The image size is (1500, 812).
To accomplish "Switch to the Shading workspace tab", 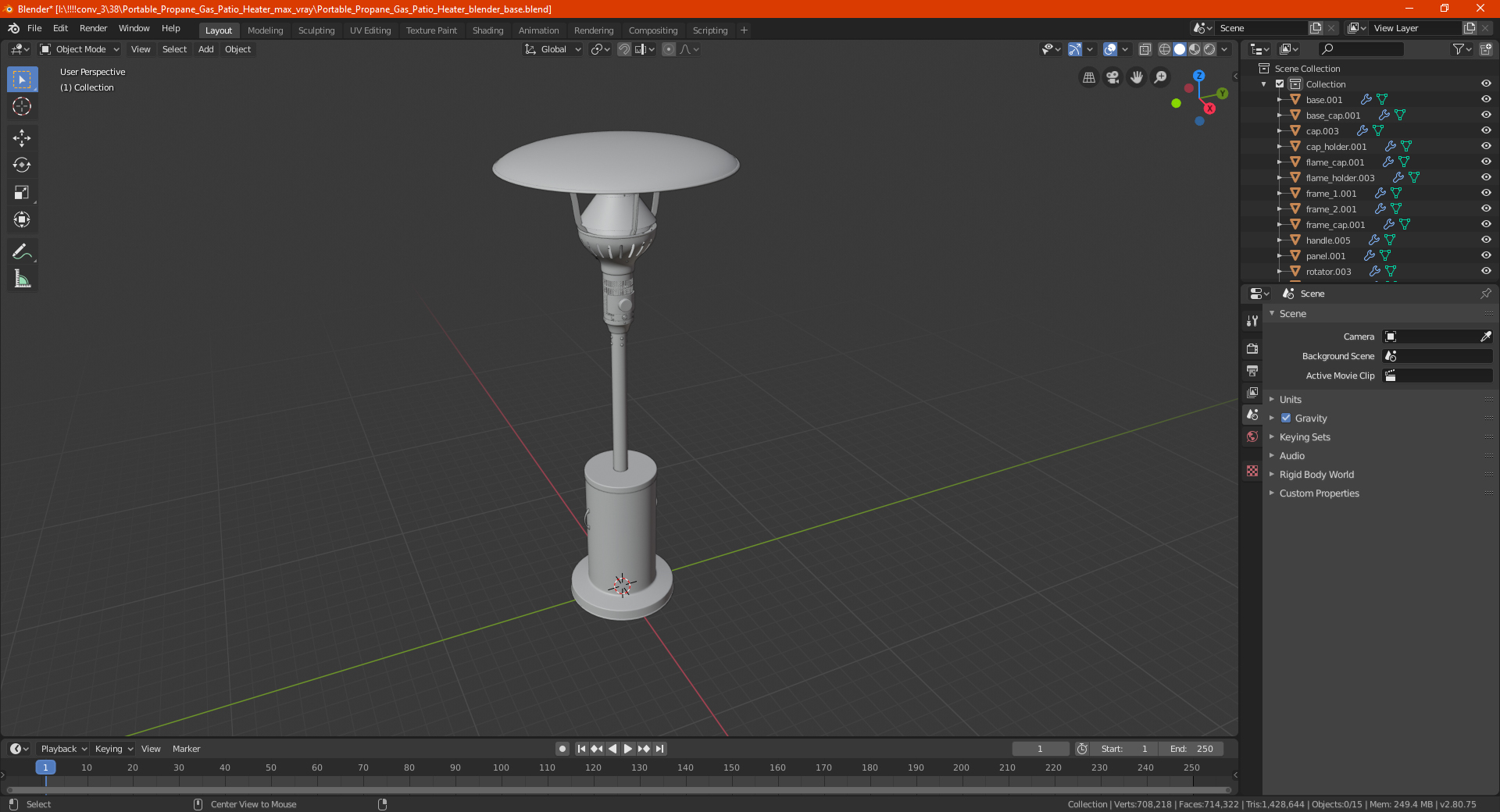I will (x=487, y=30).
